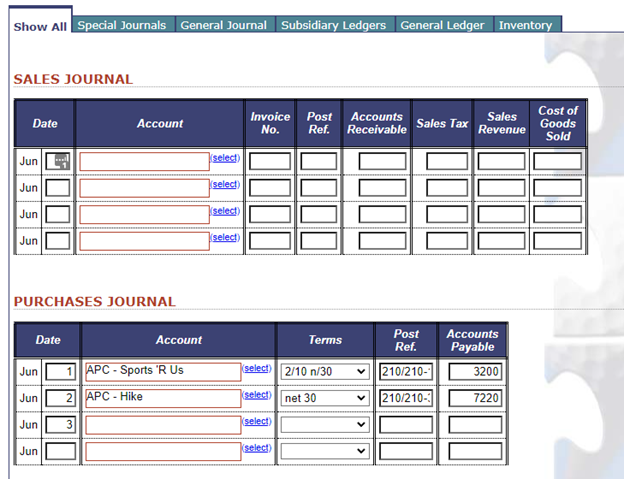624x479 pixels.
Task: Click select link in Jun 3 purchases row
Action: tap(256, 421)
